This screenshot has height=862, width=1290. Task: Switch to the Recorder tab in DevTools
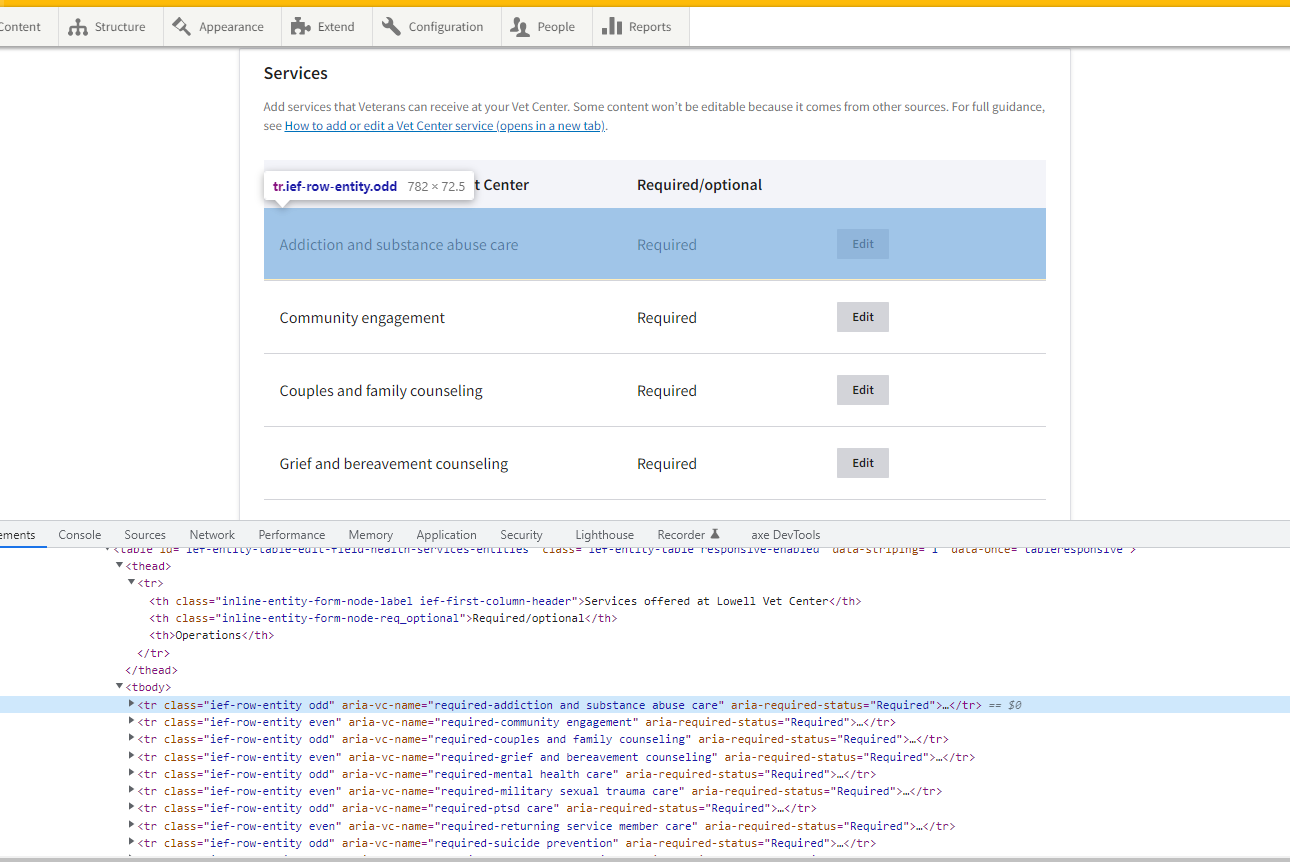point(688,535)
